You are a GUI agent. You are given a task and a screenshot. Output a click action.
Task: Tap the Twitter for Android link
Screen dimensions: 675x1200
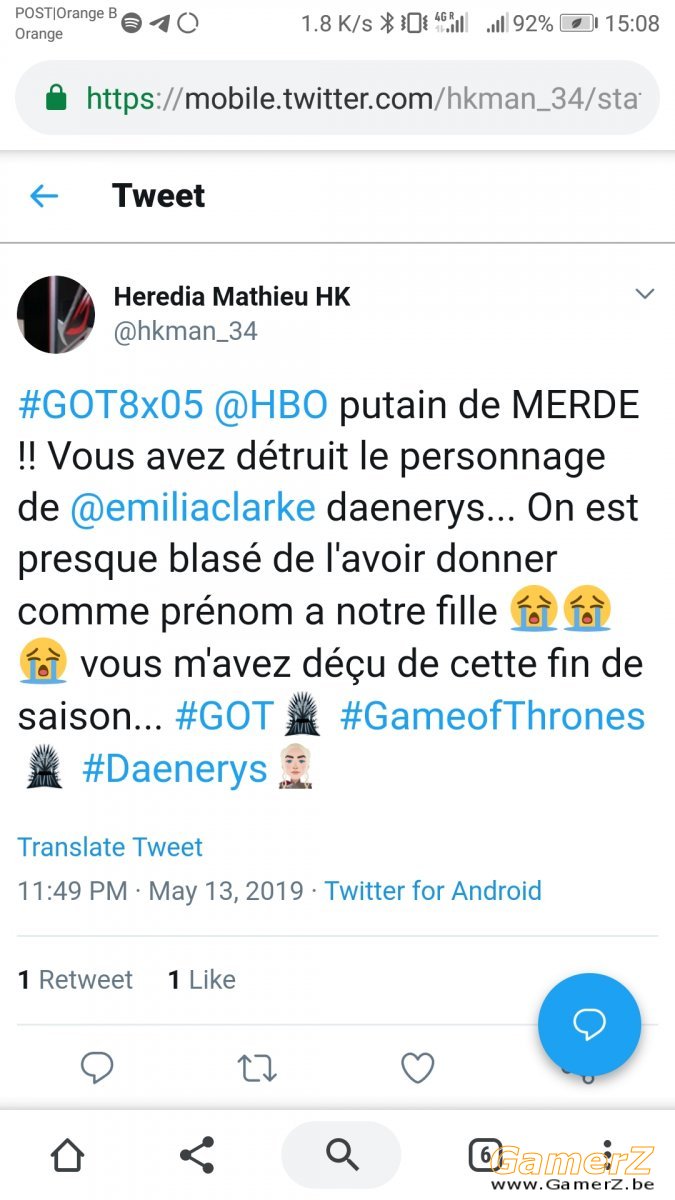click(433, 890)
